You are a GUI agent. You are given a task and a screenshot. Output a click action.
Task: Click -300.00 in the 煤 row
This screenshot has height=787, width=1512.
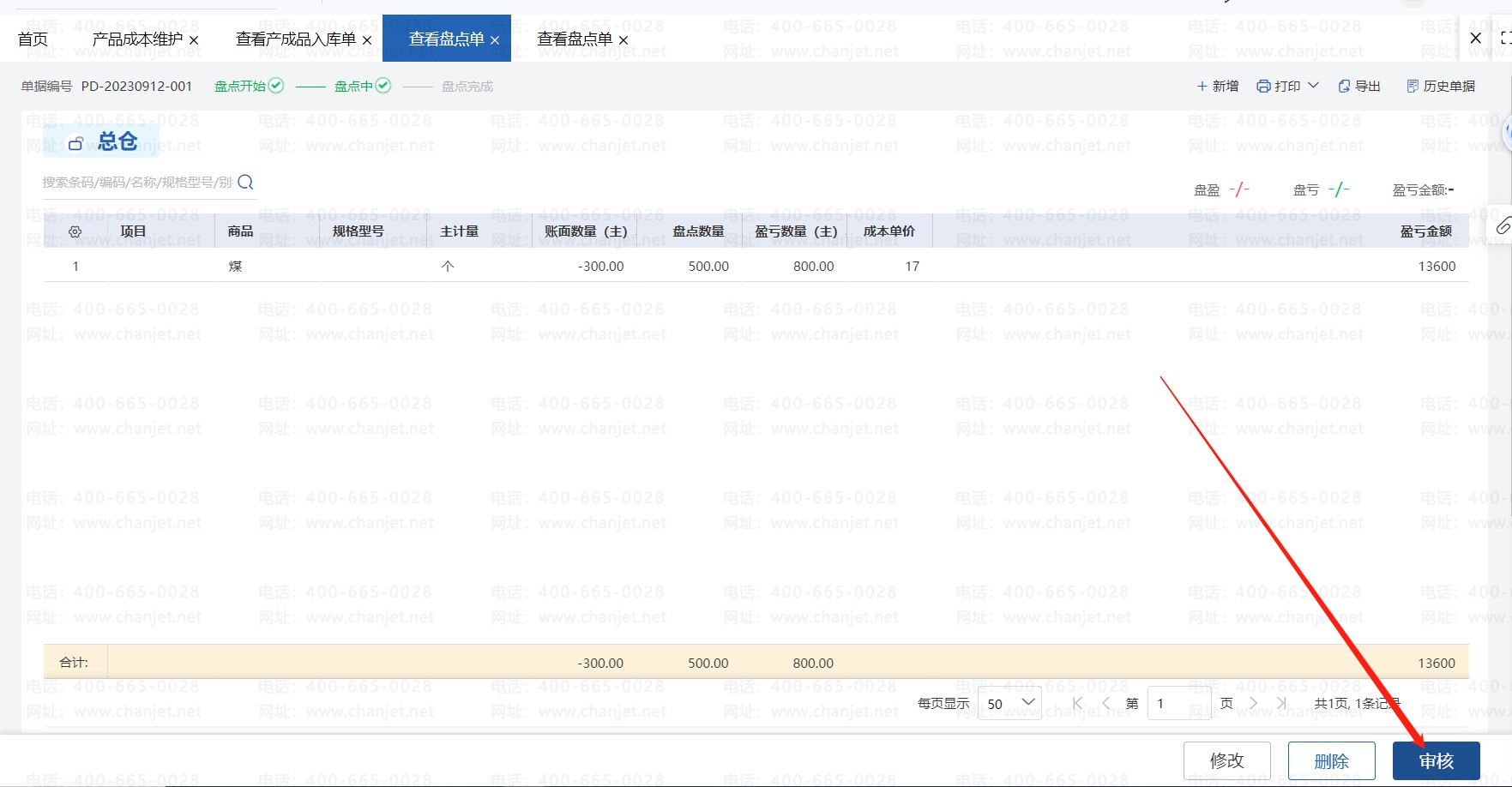(x=600, y=267)
